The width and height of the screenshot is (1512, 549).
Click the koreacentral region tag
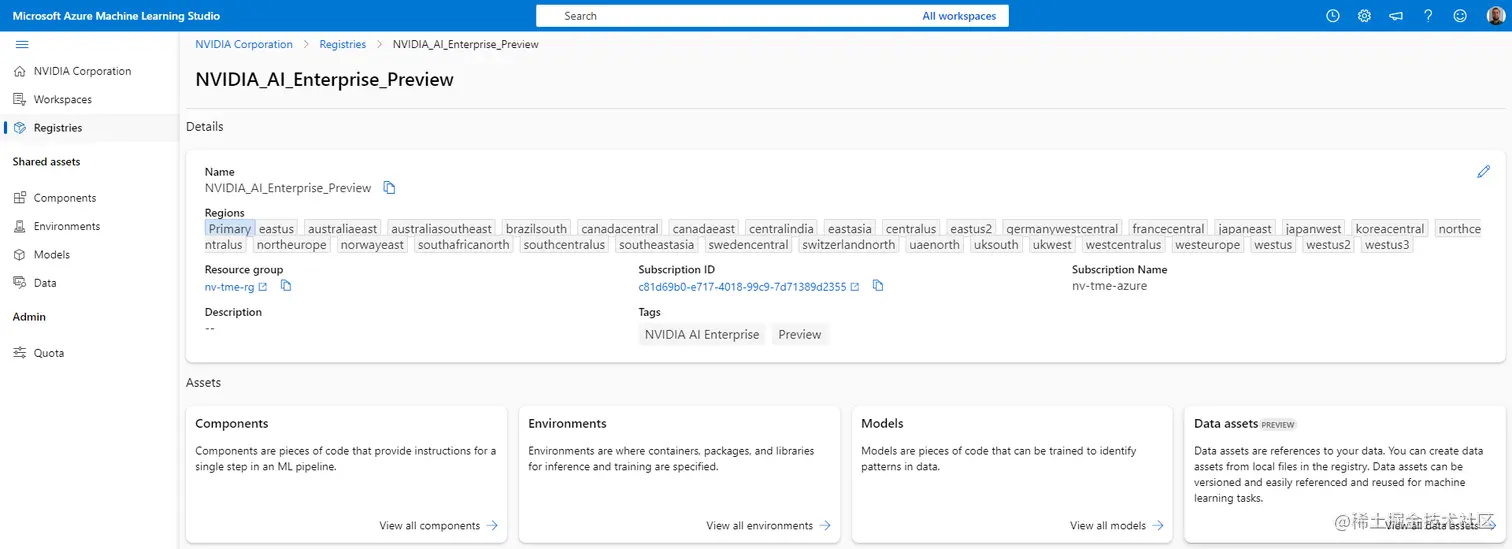(x=1390, y=229)
